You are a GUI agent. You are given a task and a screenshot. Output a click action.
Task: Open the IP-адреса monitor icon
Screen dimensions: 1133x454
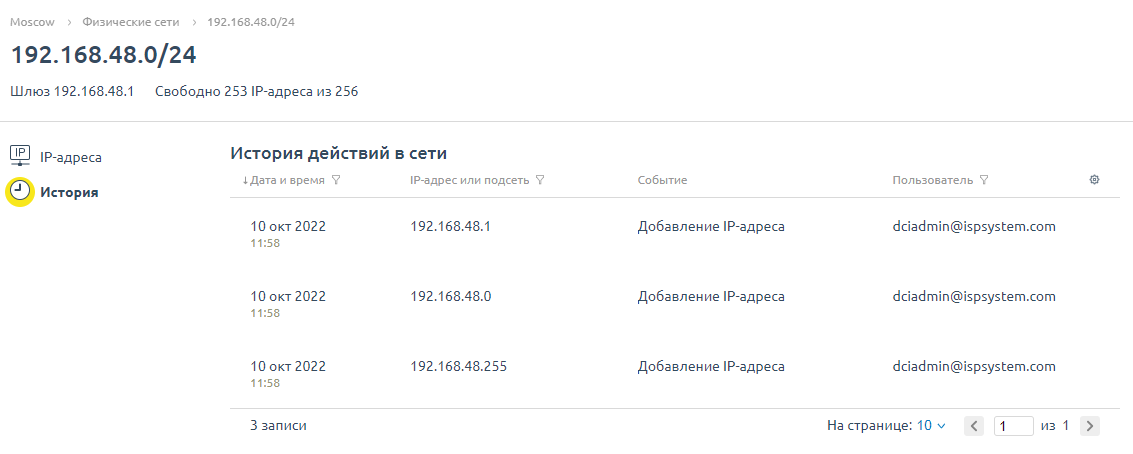tap(21, 156)
